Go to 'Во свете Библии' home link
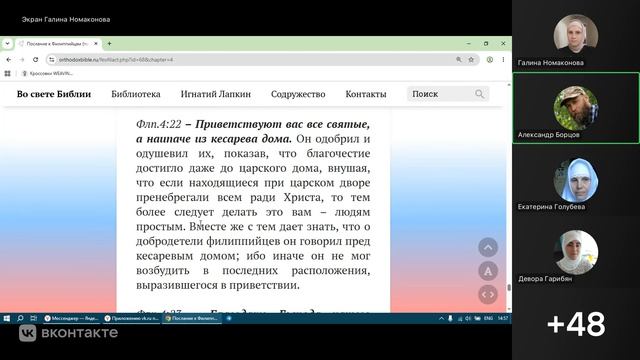This screenshot has width=640, height=360. tap(54, 94)
